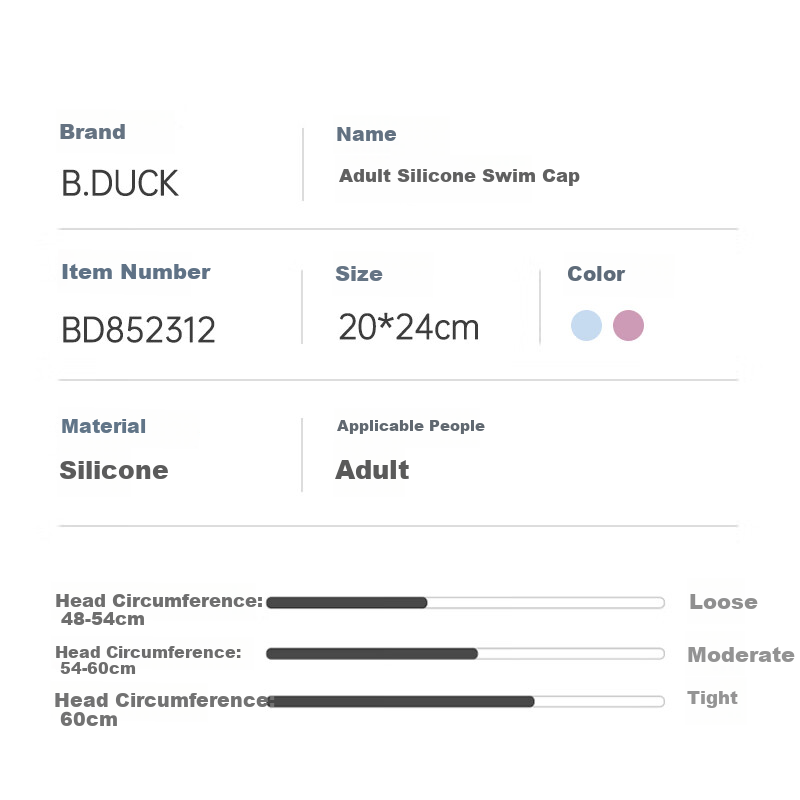Click the Moderate fit label

[740, 655]
